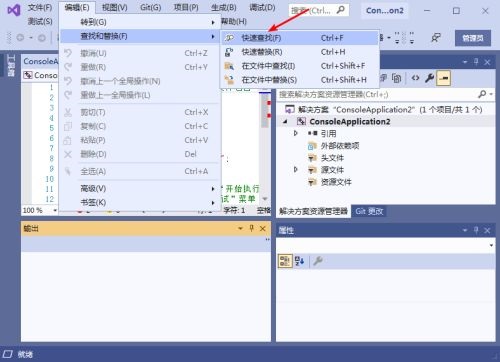Close the 输出 panel
Viewport: 500px width, 362px height.
(x=263, y=228)
